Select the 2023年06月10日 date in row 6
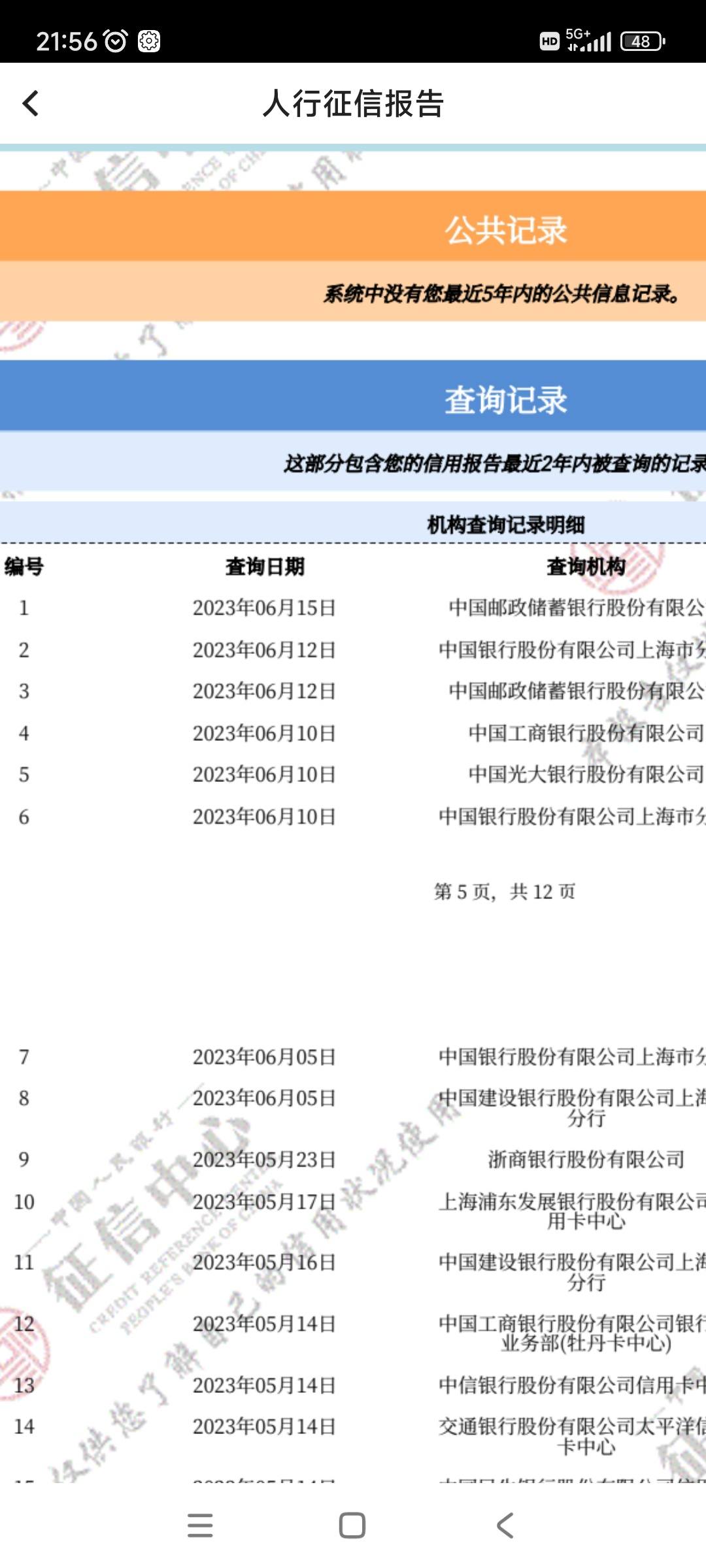The width and height of the screenshot is (706, 1568). coord(264,816)
